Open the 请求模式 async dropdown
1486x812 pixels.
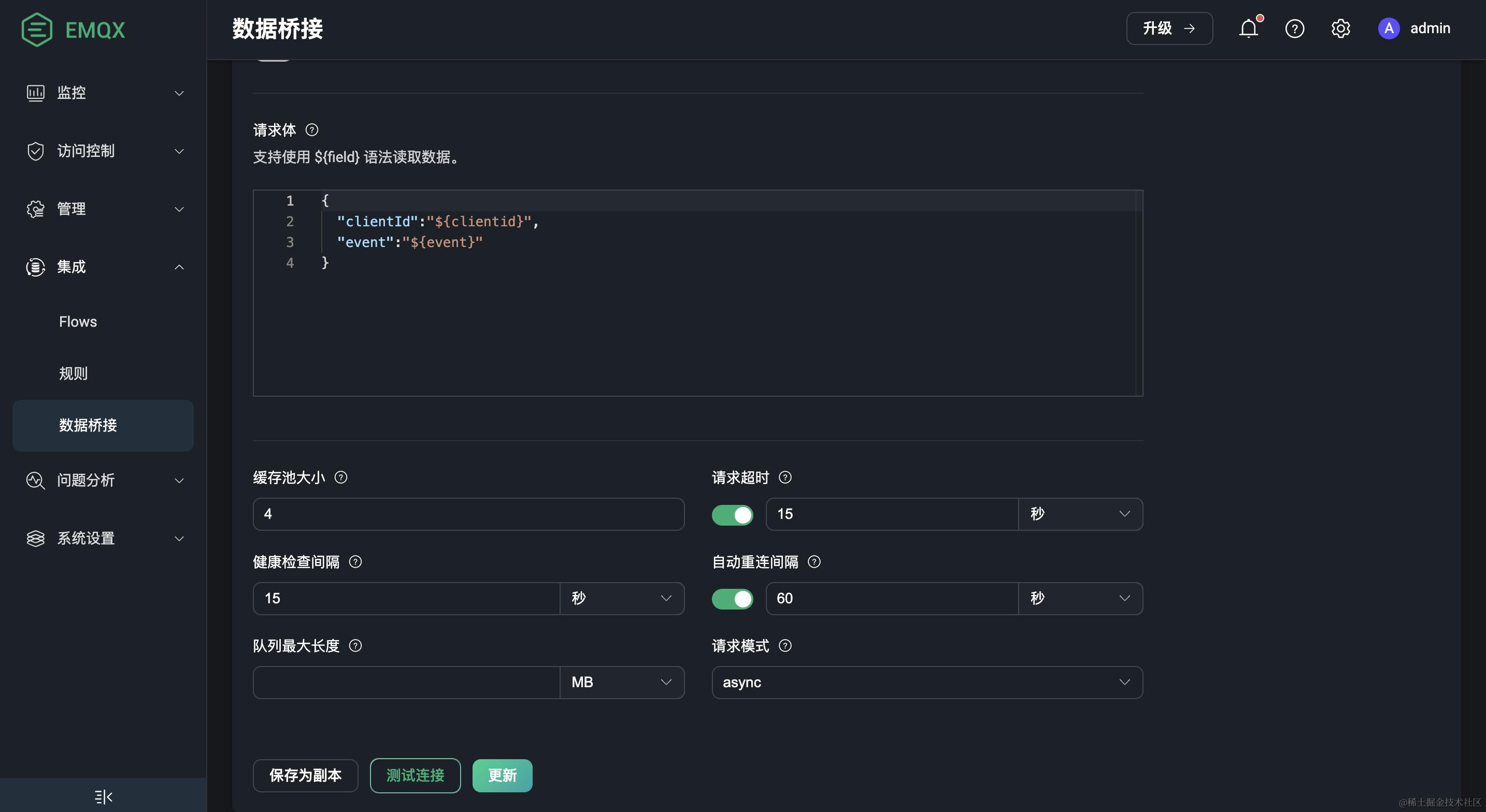[x=927, y=682]
